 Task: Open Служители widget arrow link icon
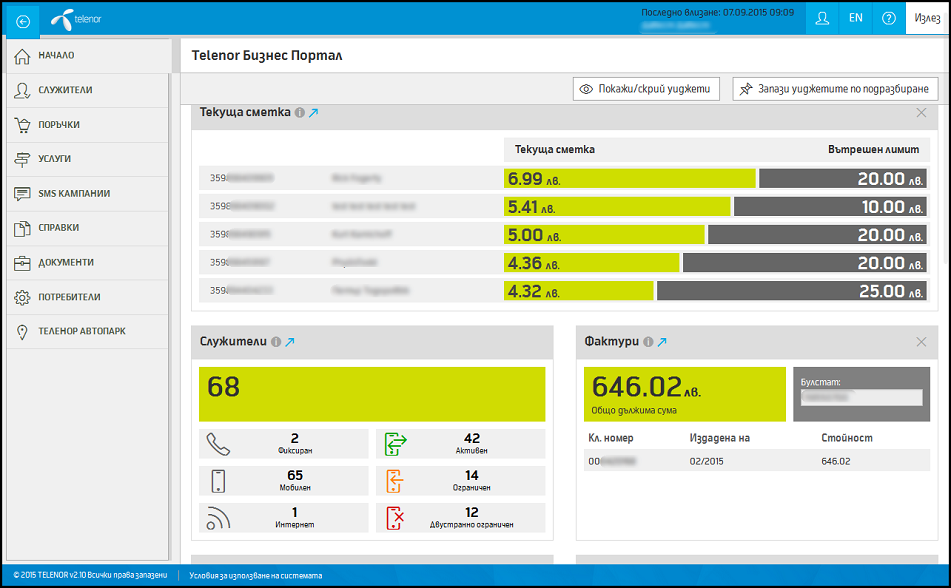[290, 342]
